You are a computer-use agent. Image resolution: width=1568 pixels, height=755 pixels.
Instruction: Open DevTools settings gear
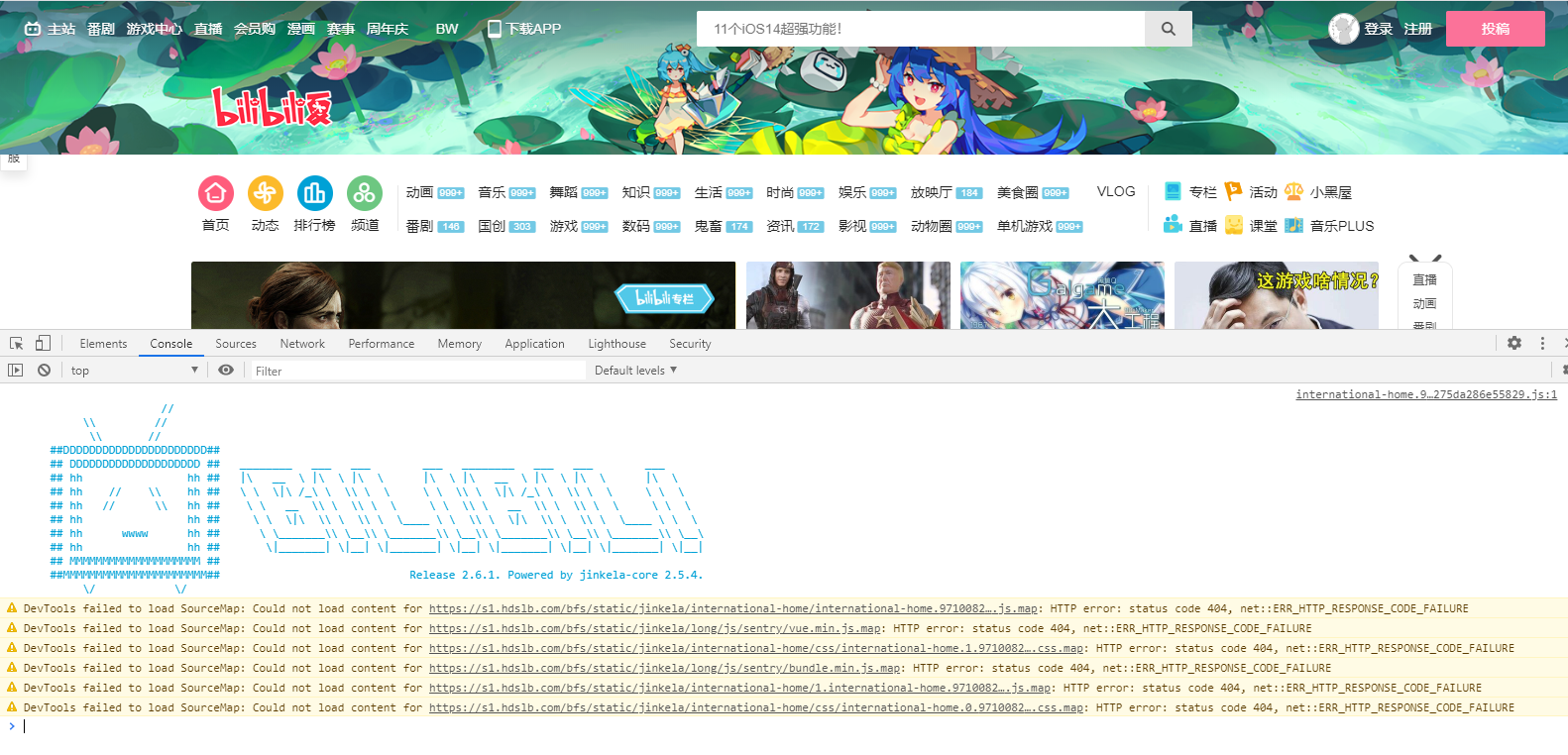[x=1514, y=343]
